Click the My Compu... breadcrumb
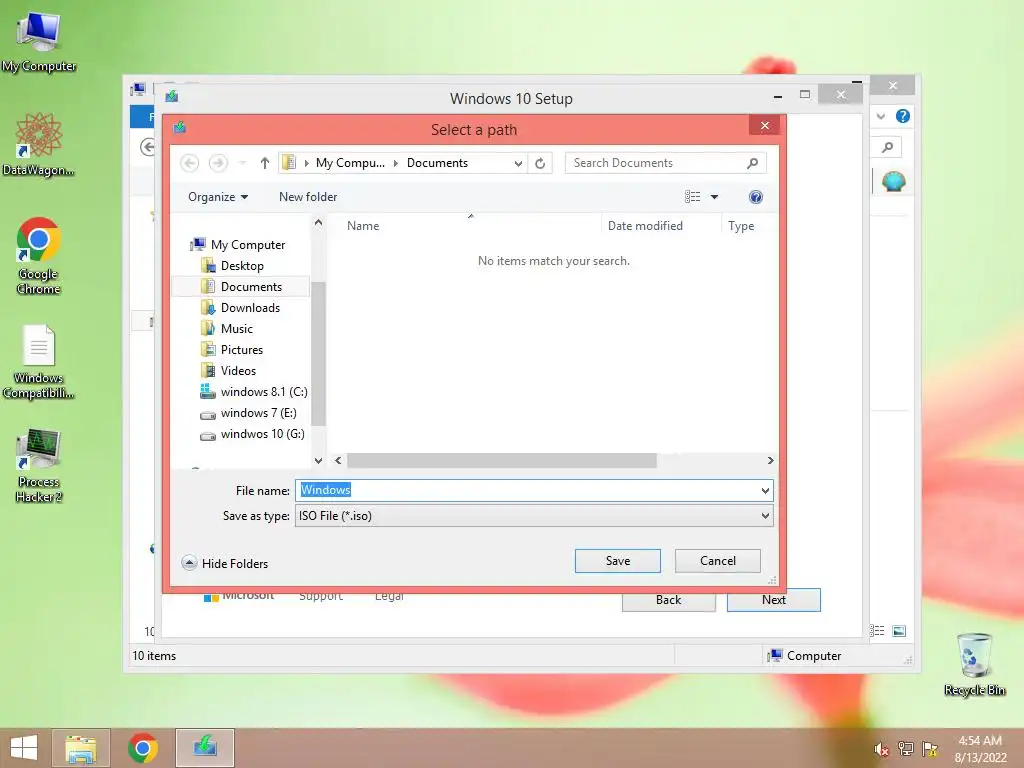This screenshot has width=1024, height=768. [350, 163]
